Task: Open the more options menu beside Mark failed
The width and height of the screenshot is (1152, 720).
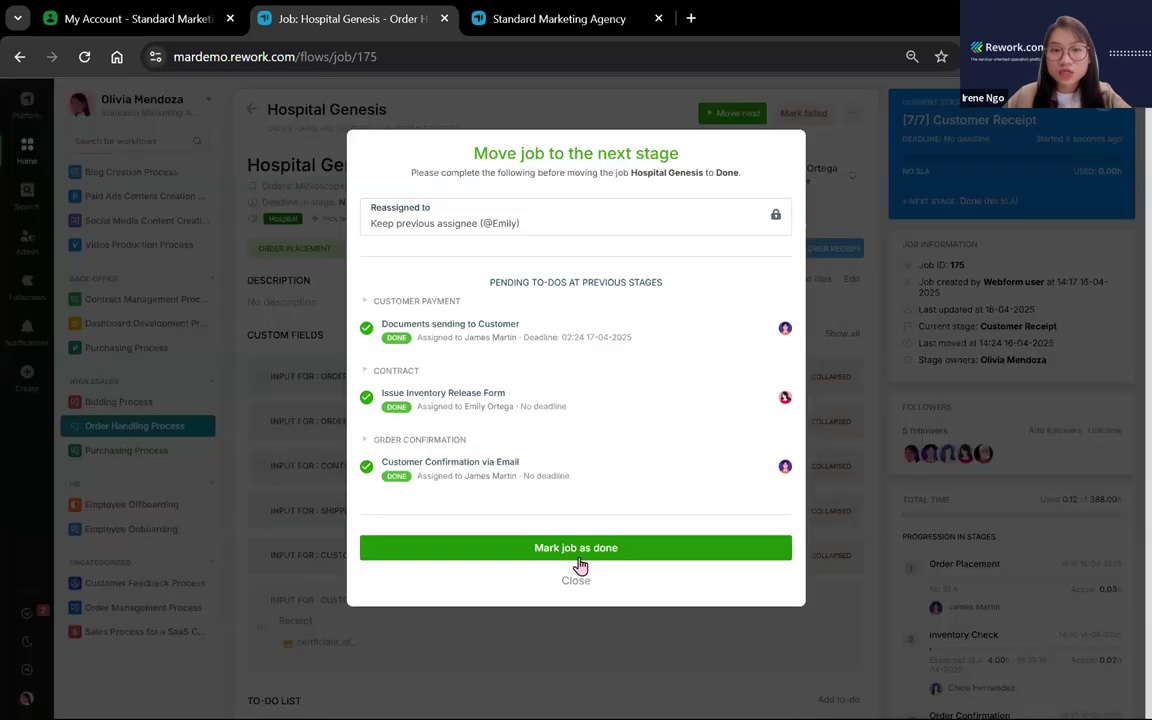Action: 852,113
